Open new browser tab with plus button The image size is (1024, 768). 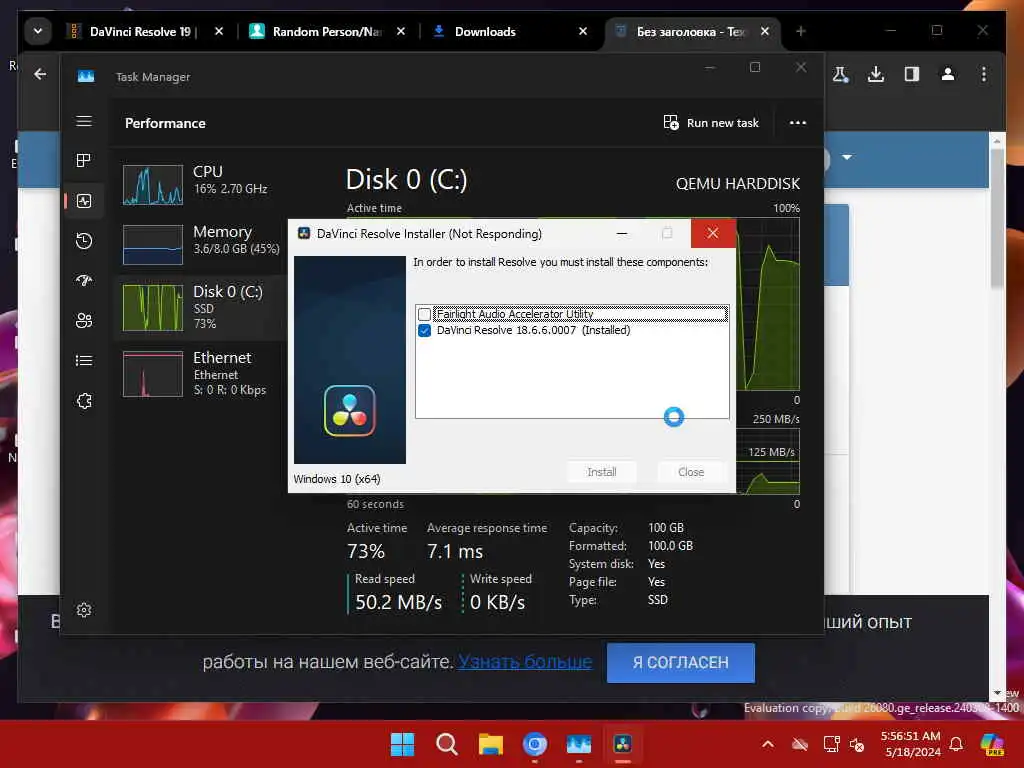click(801, 31)
